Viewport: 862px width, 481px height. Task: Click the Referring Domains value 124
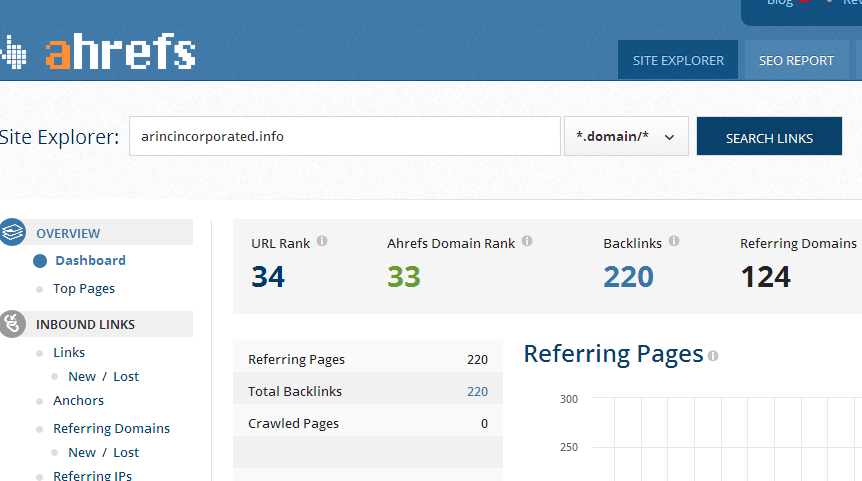pyautogui.click(x=765, y=277)
